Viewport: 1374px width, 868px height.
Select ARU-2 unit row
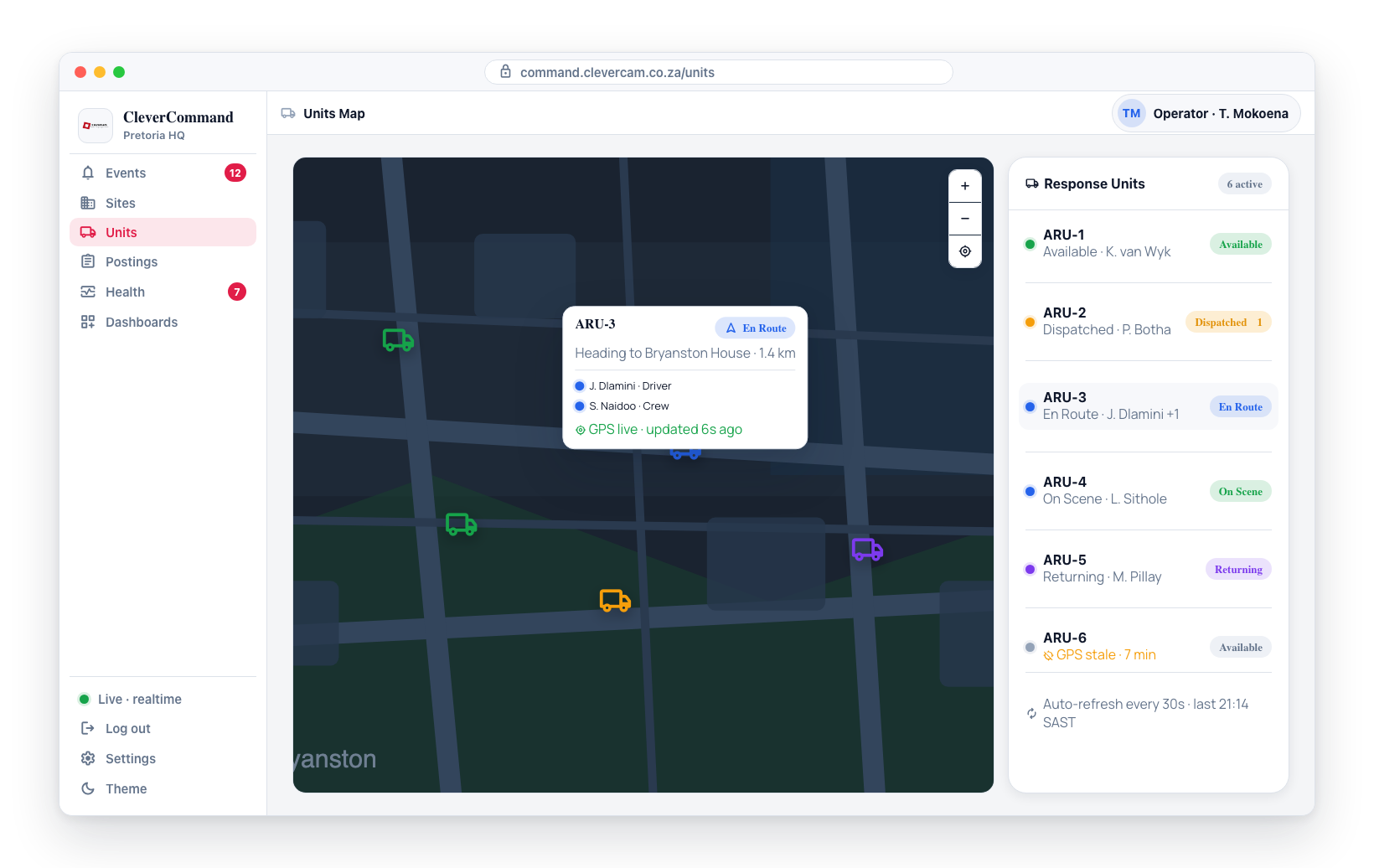[1148, 322]
